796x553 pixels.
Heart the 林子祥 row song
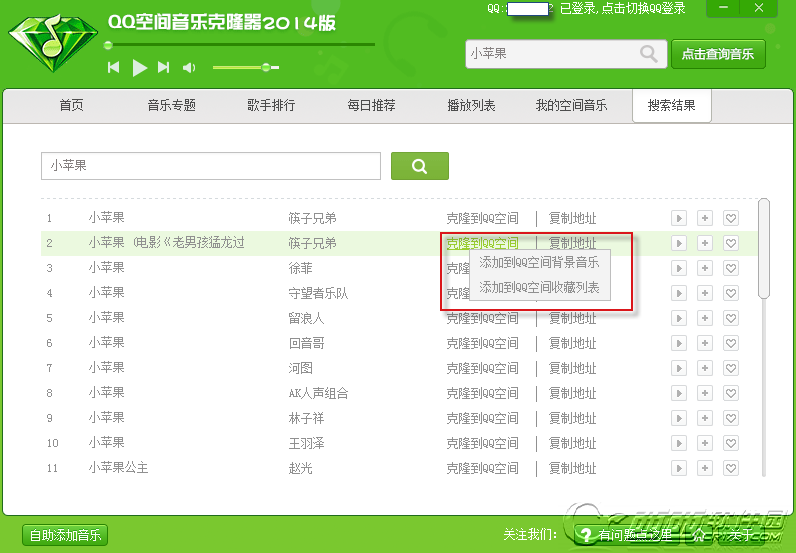point(731,418)
